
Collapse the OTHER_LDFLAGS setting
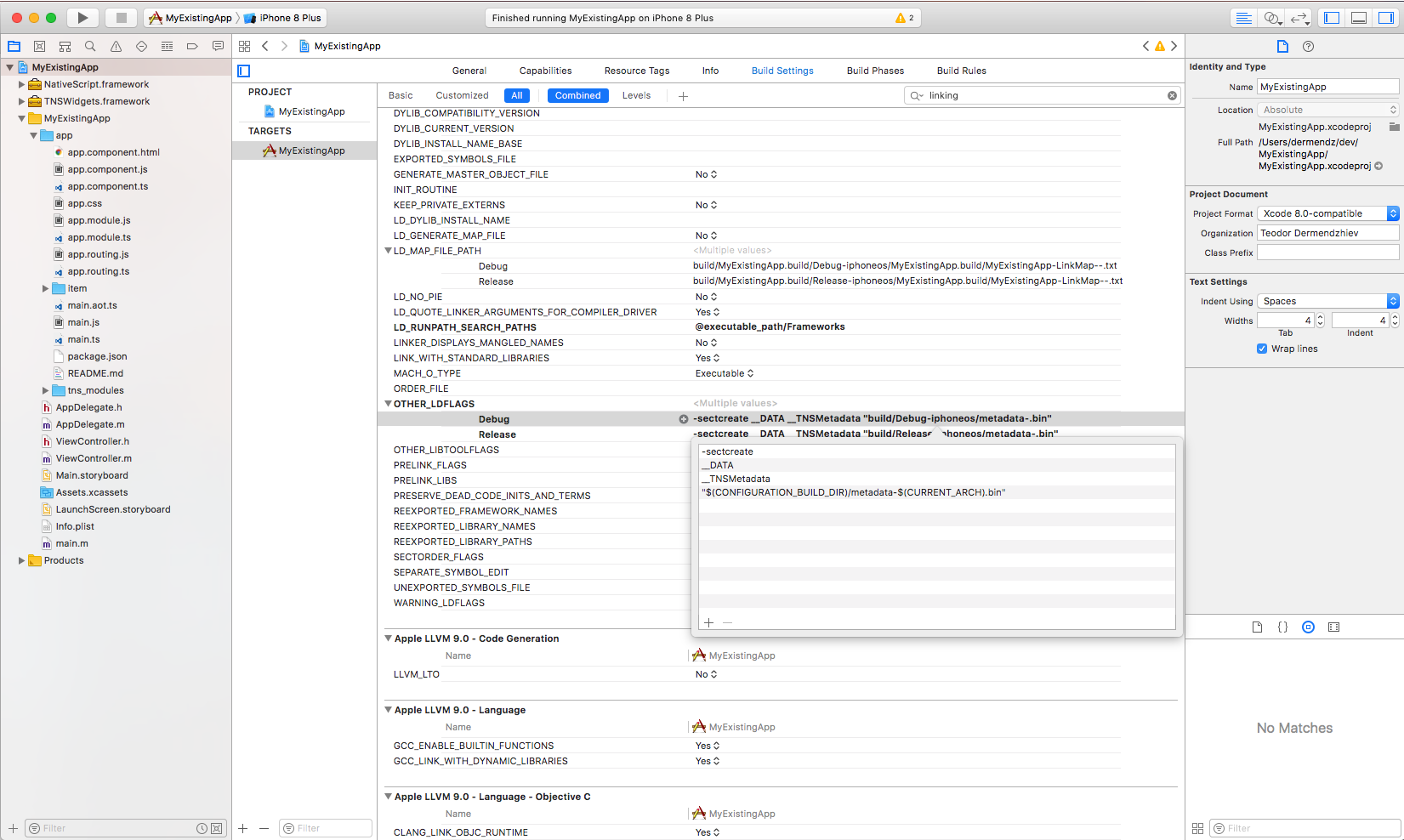[388, 404]
